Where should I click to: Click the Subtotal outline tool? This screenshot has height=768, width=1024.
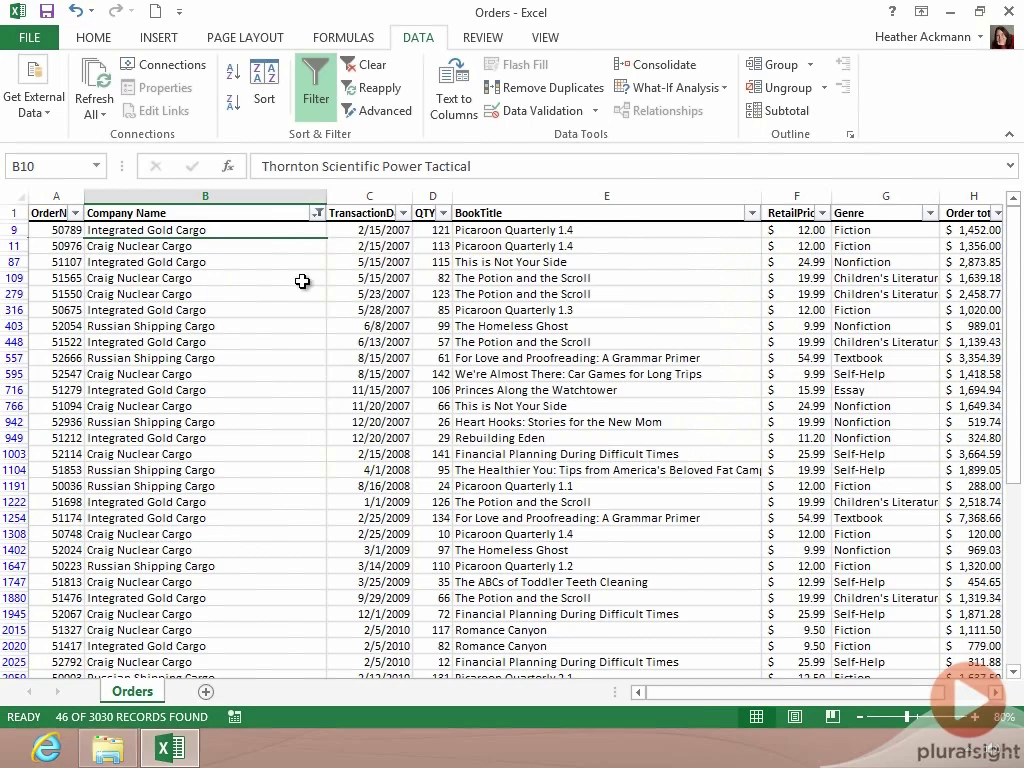point(778,111)
